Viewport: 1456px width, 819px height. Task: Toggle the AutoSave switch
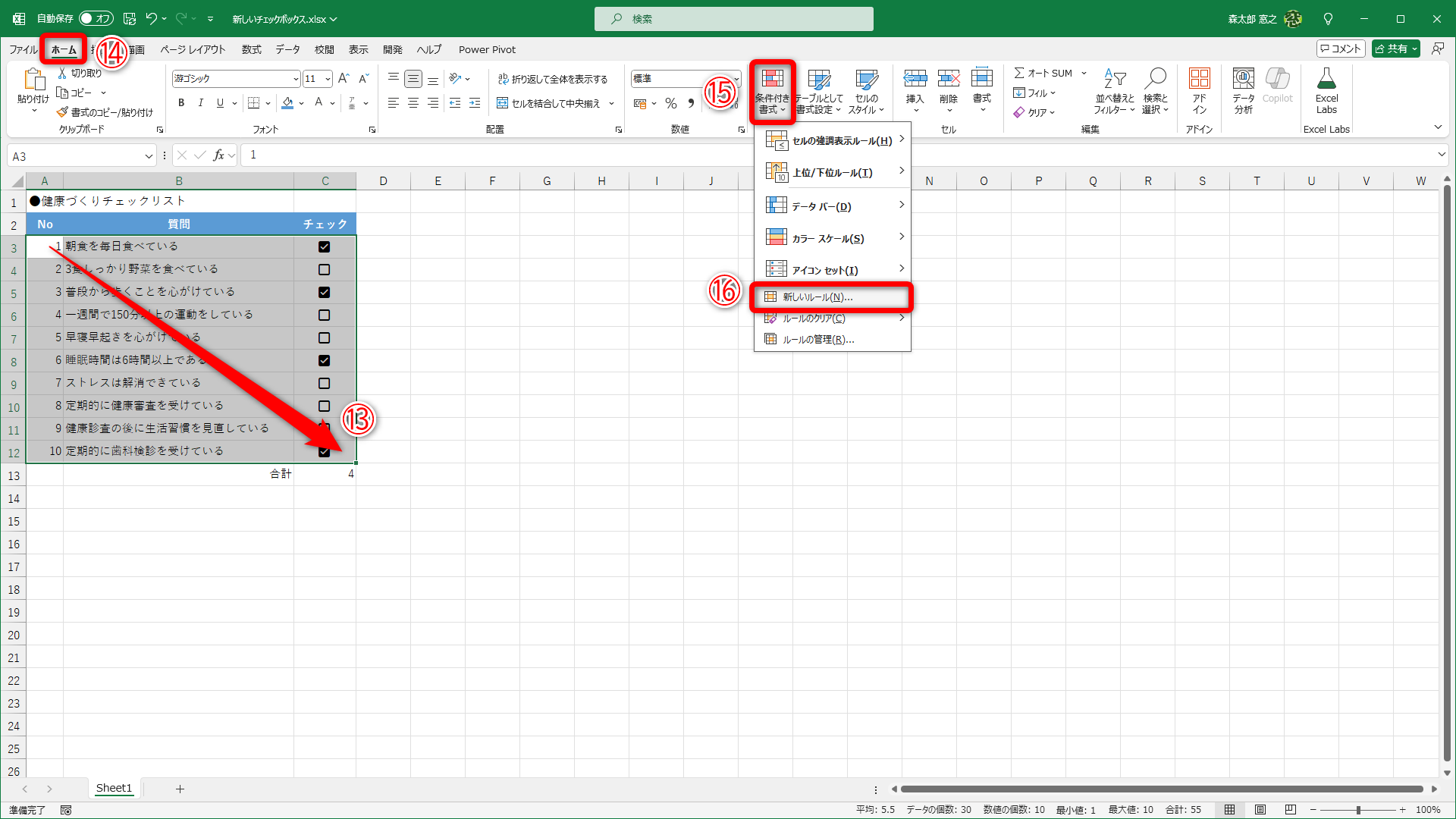(96, 18)
